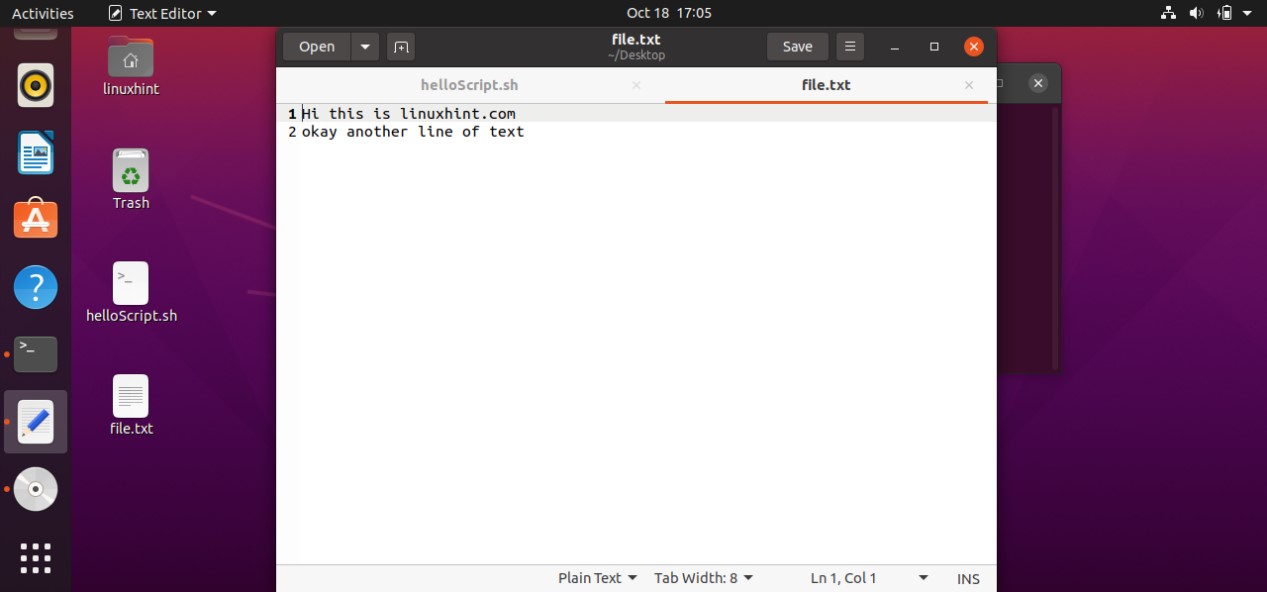
Task: Save file.txt using the Save button
Action: point(797,47)
